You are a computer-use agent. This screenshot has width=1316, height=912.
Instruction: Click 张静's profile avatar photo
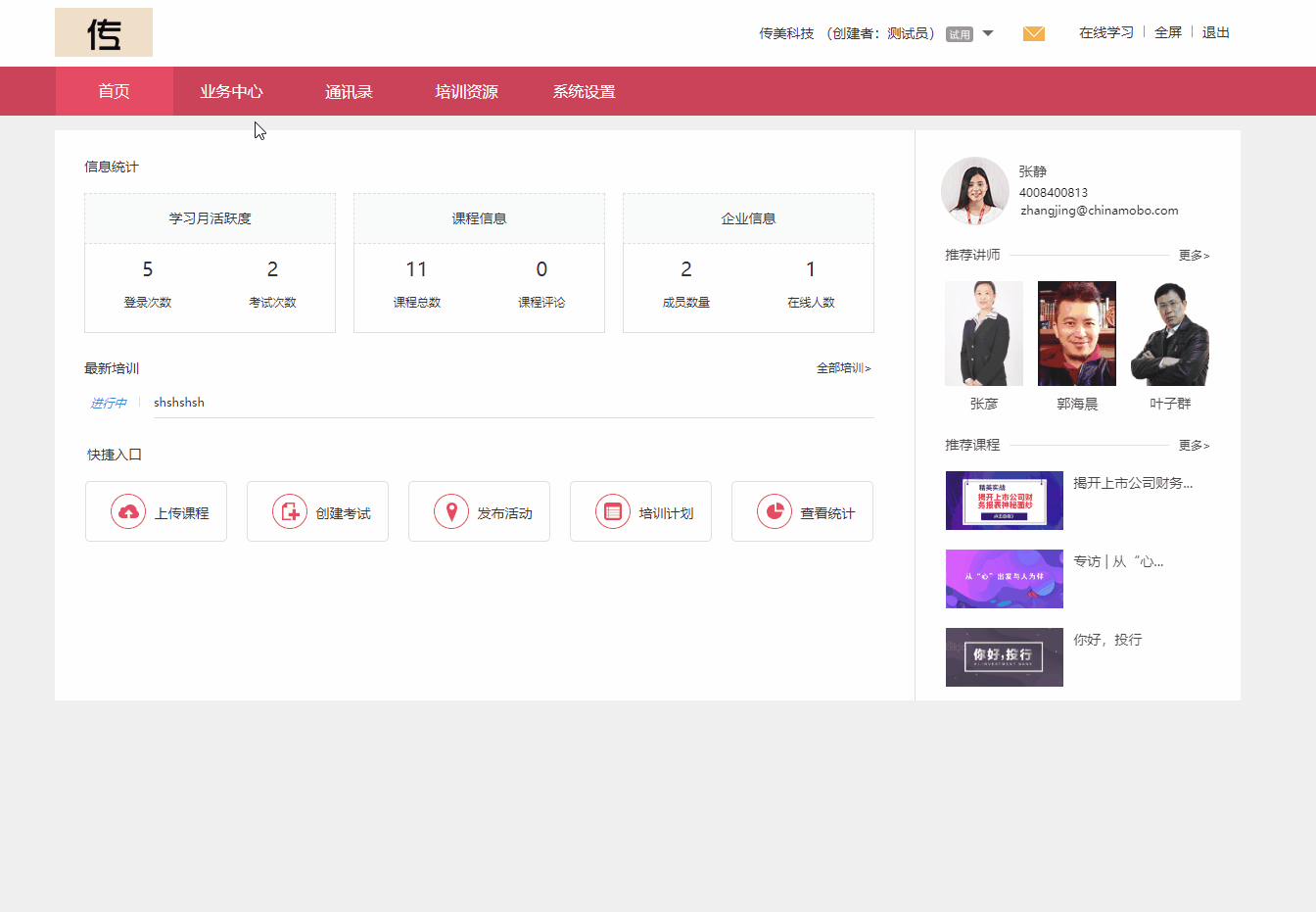coord(975,191)
